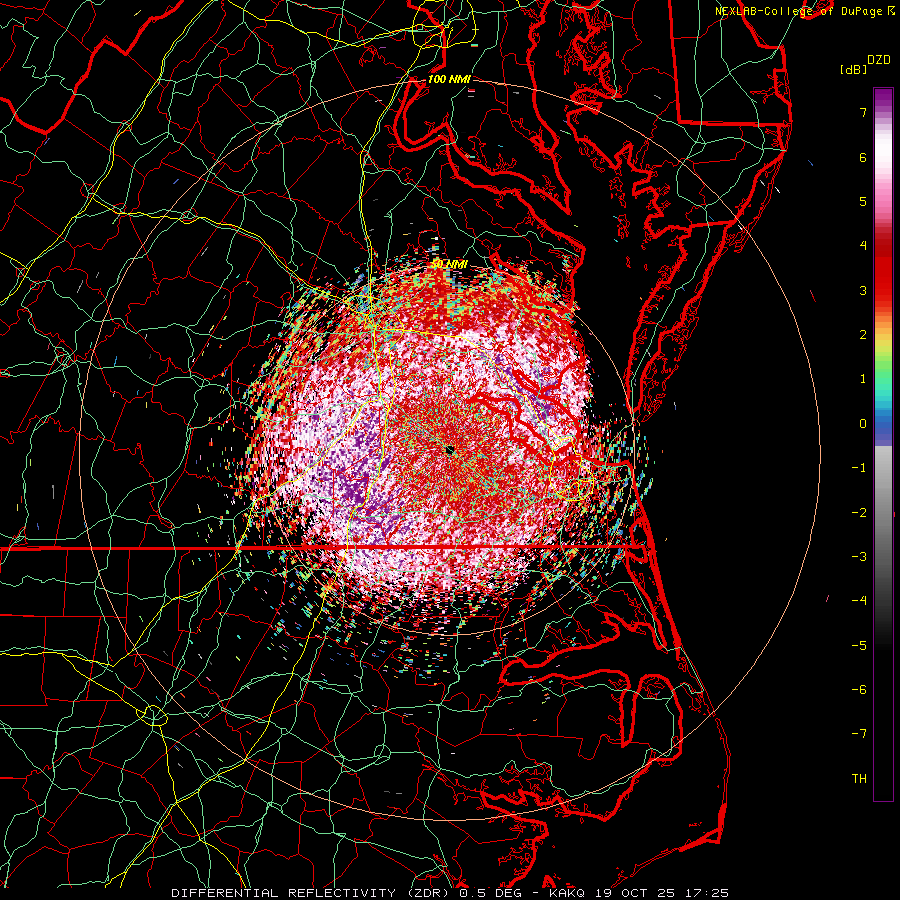This screenshot has width=900, height=900.
Task: Click the "-6" value on the color scale
Action: pyautogui.click(x=859, y=690)
